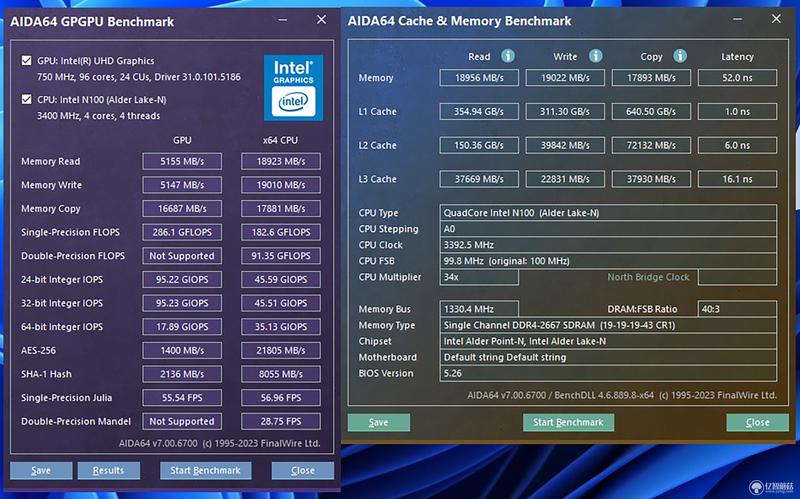Screen dimensions: 800x499
Task: Click the empty North Bridge Clock field
Action: (x=738, y=277)
